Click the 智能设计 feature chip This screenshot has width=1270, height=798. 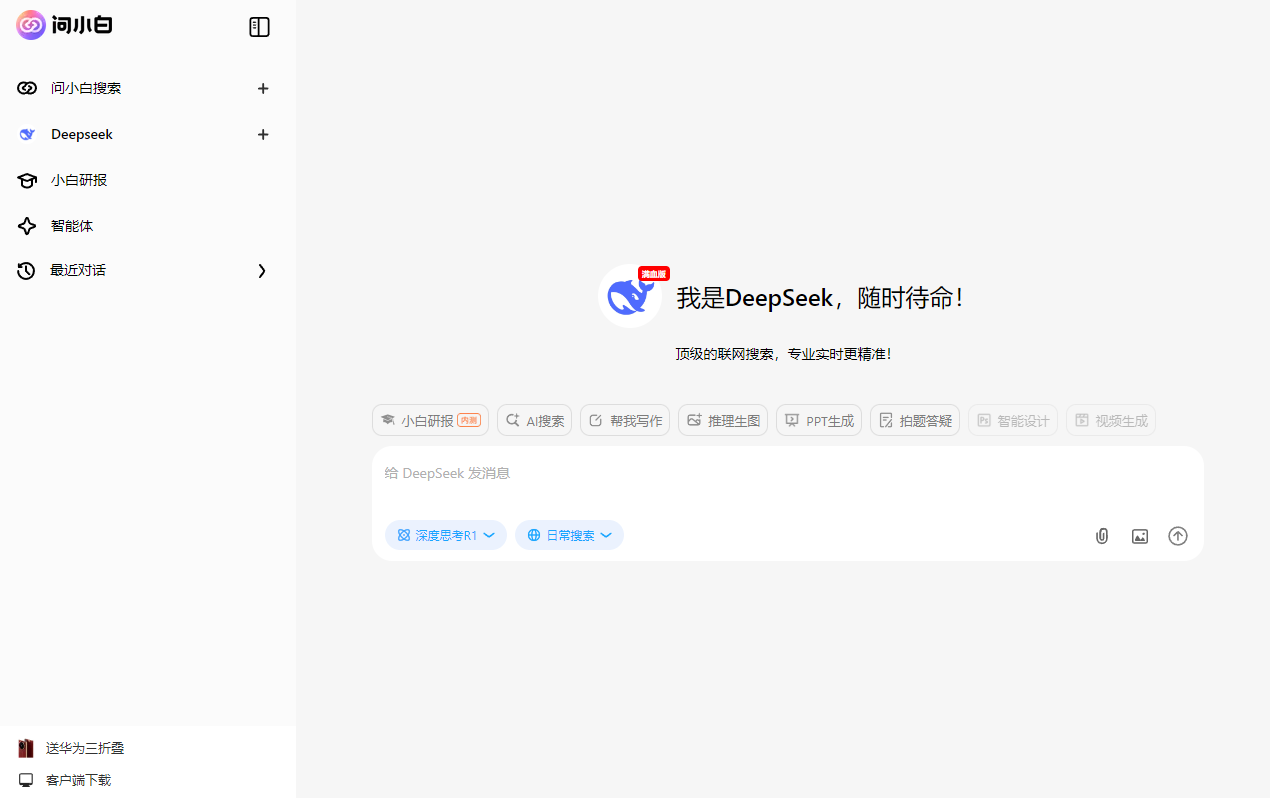[1012, 420]
